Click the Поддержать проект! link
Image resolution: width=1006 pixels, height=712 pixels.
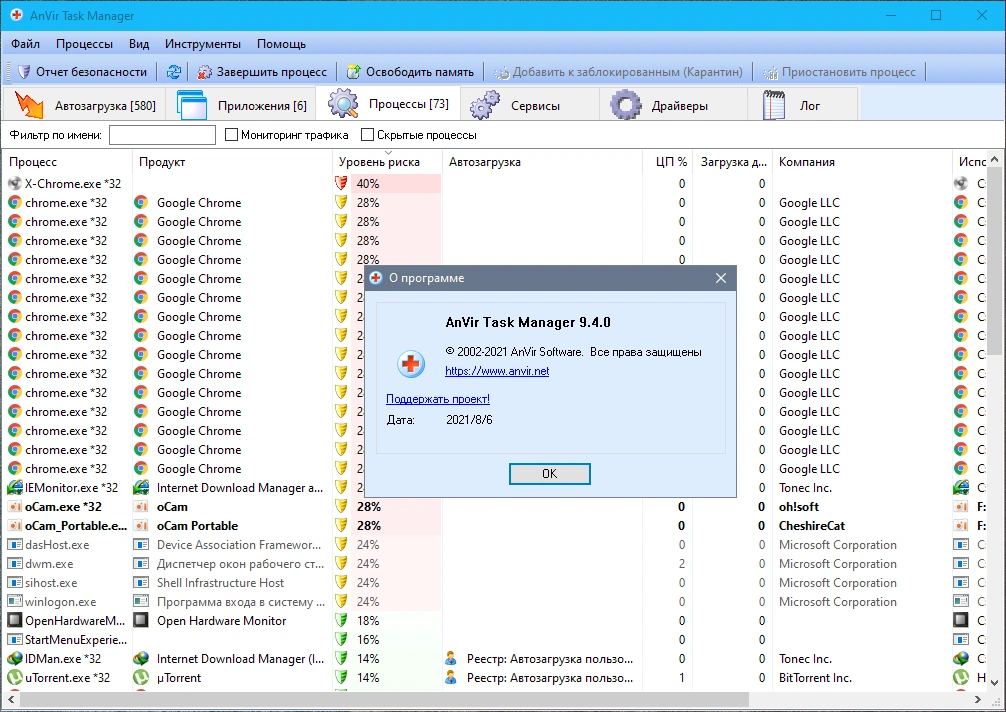[x=438, y=399]
